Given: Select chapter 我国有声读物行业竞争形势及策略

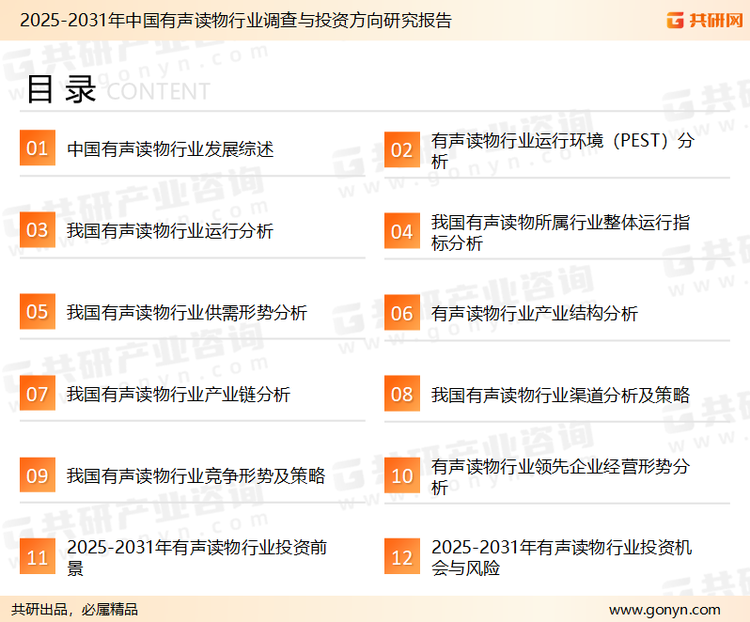Looking at the screenshot, I should pos(196,476).
